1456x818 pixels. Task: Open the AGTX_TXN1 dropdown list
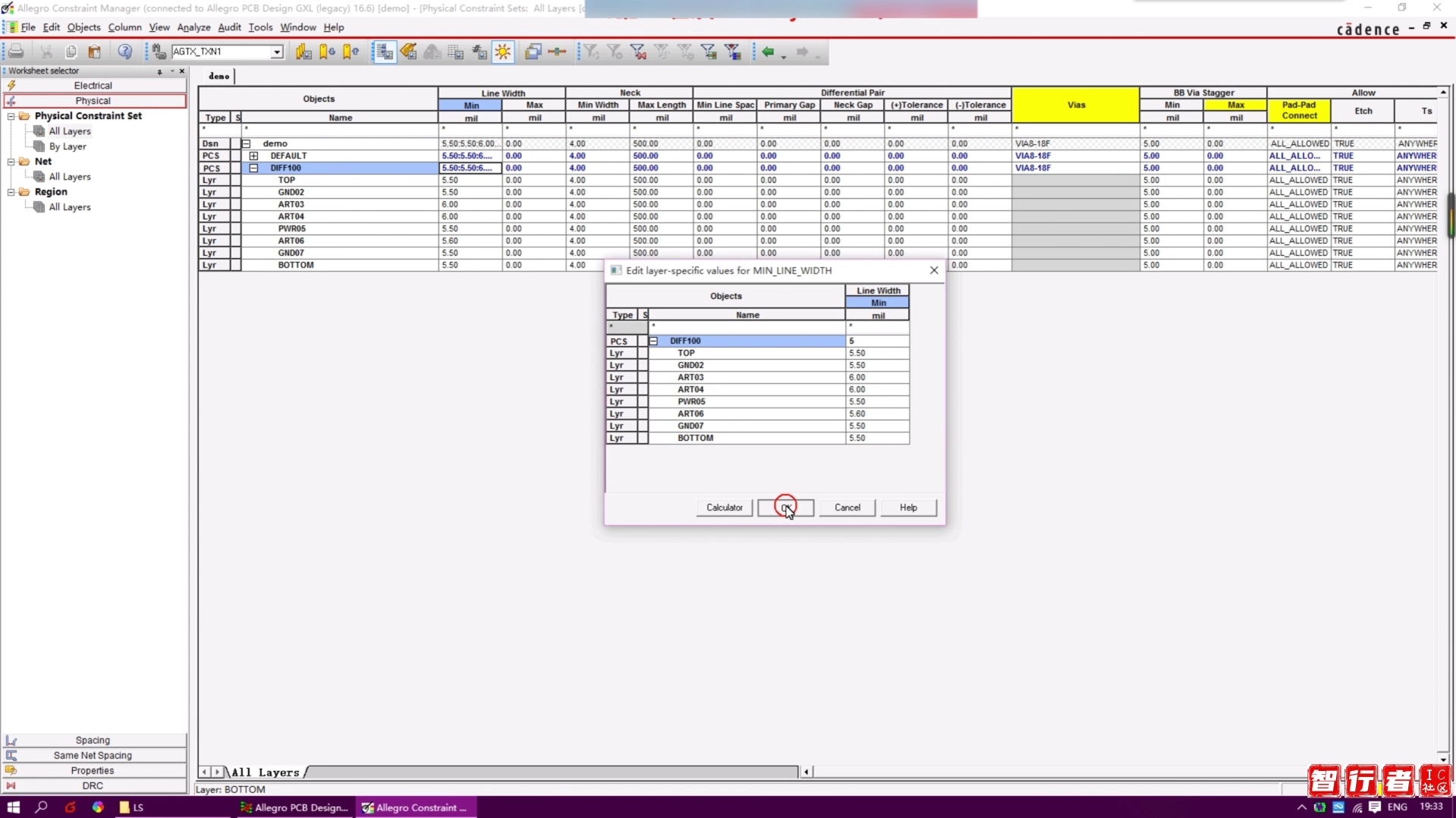tap(277, 52)
